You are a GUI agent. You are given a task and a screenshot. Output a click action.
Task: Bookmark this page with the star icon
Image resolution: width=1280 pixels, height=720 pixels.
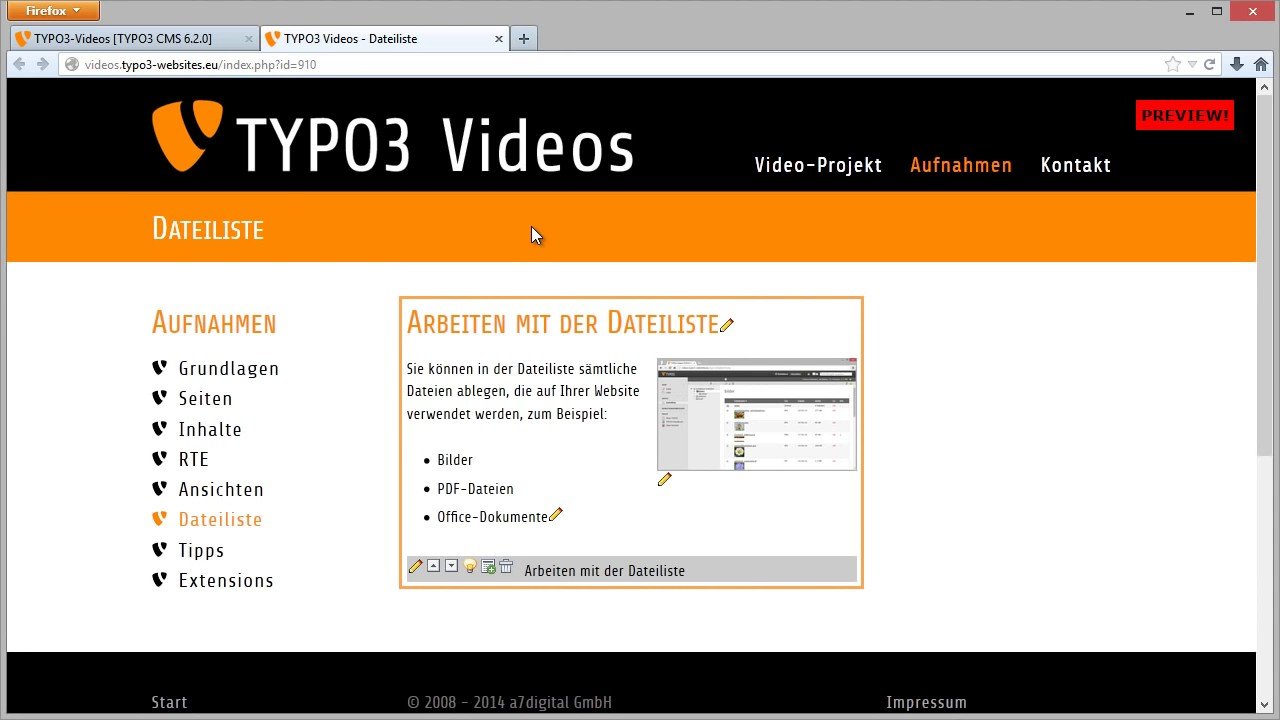(1172, 64)
